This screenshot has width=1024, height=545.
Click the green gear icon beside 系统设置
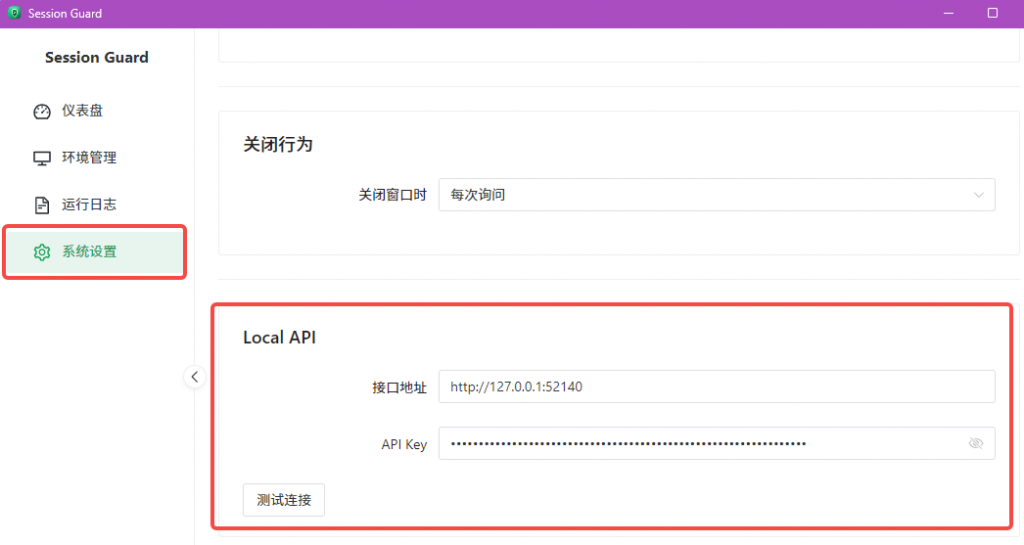[x=42, y=252]
